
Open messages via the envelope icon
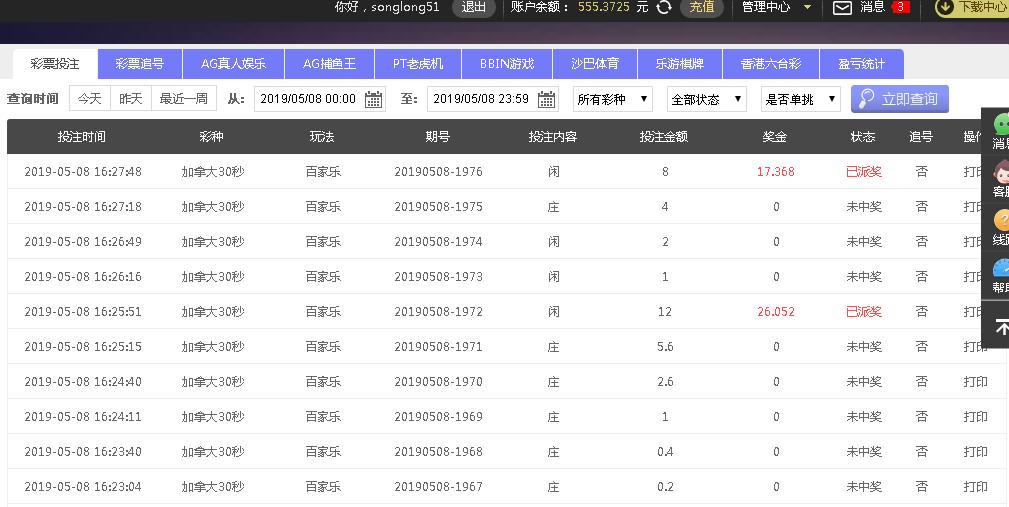pos(842,8)
